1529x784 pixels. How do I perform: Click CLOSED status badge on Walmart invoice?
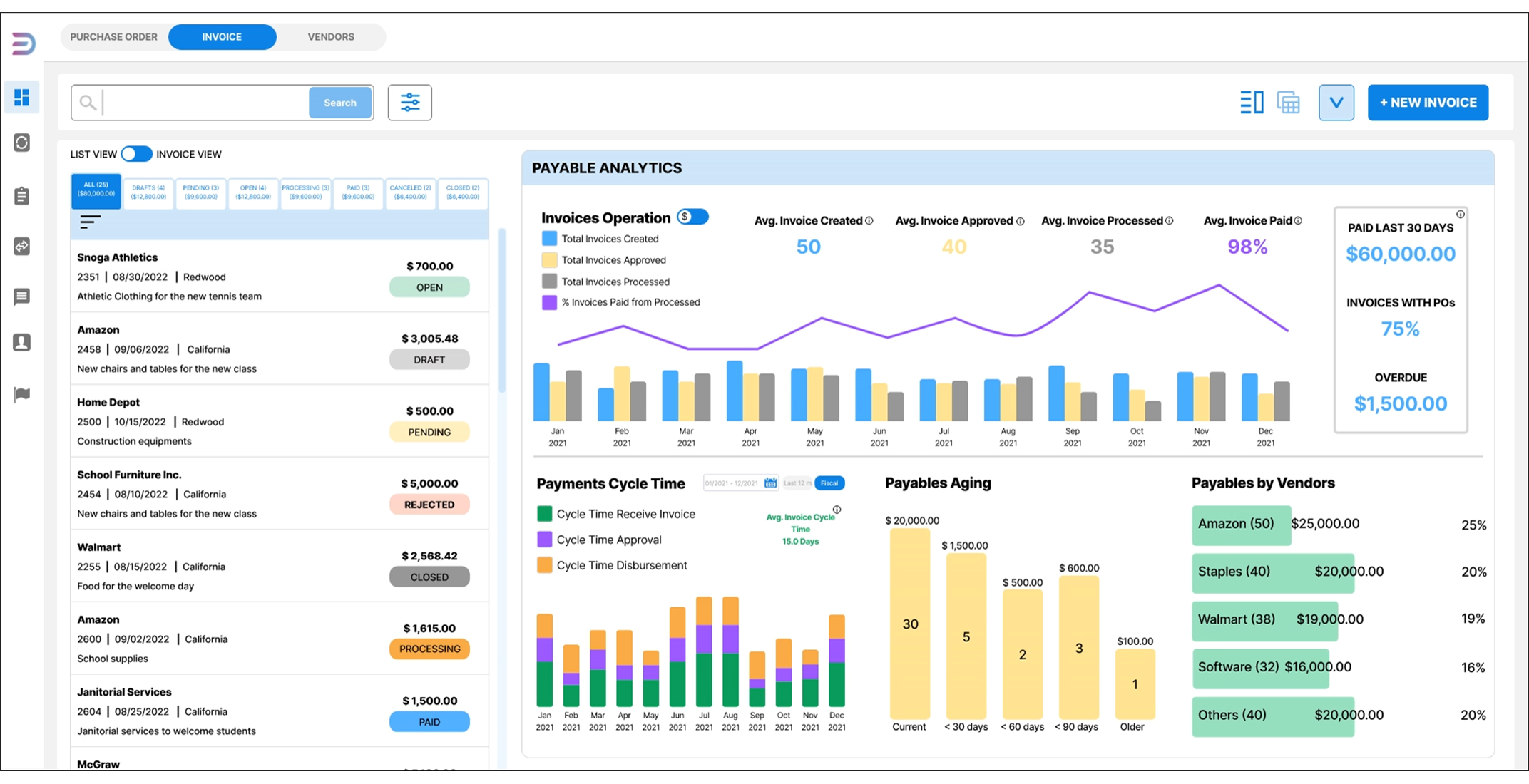pos(429,577)
